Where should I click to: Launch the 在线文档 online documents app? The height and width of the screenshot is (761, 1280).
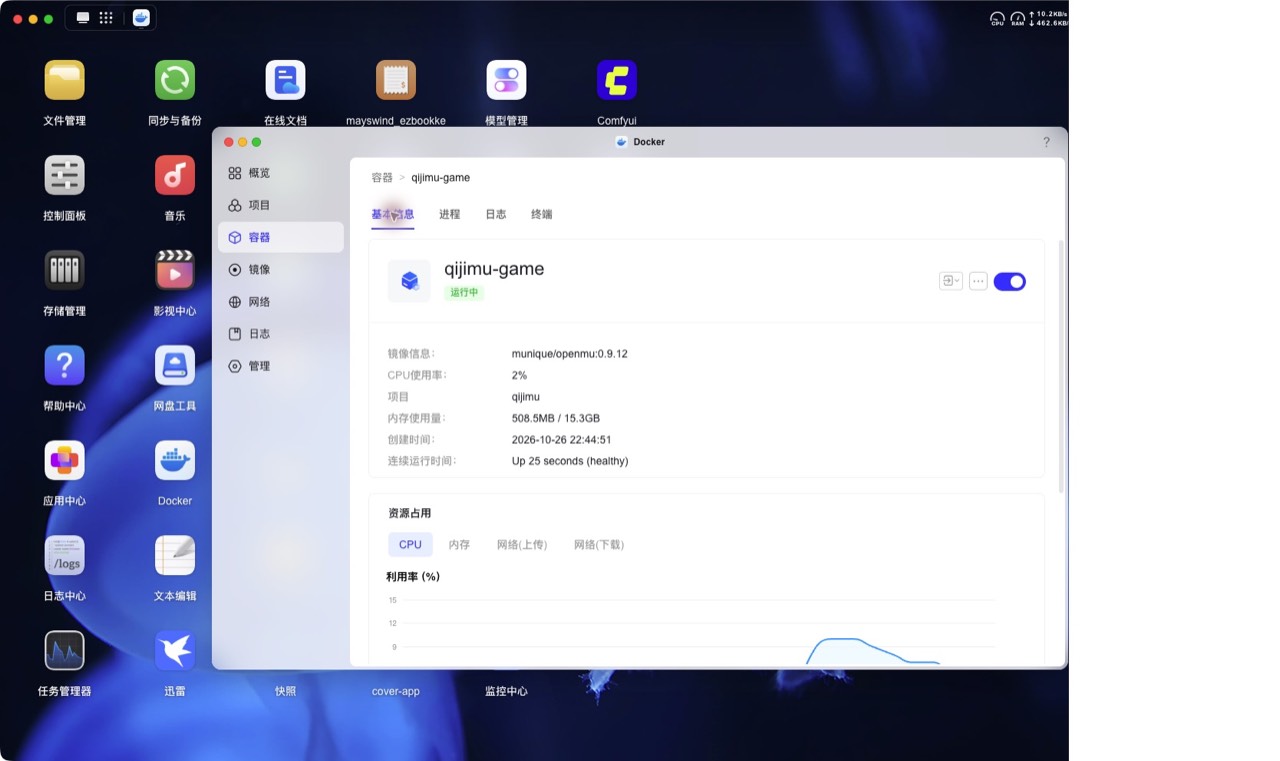coord(285,80)
